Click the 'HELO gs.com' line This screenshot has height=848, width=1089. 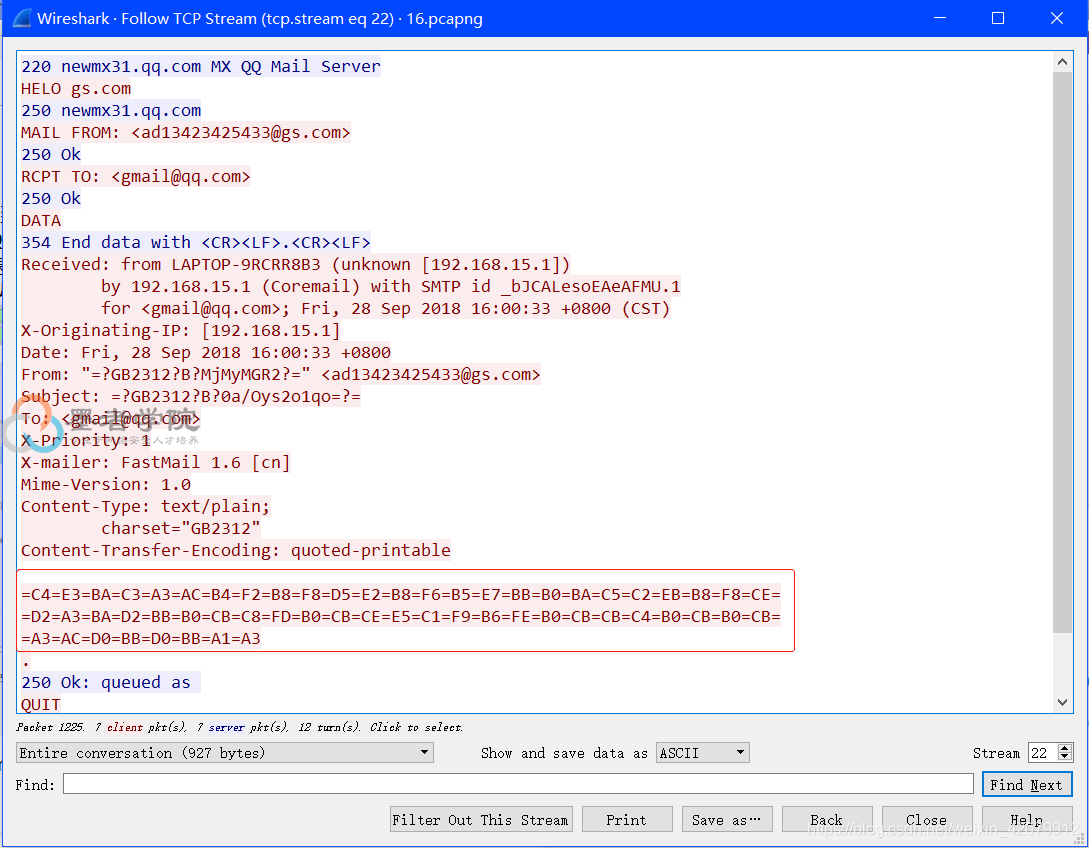coord(76,88)
